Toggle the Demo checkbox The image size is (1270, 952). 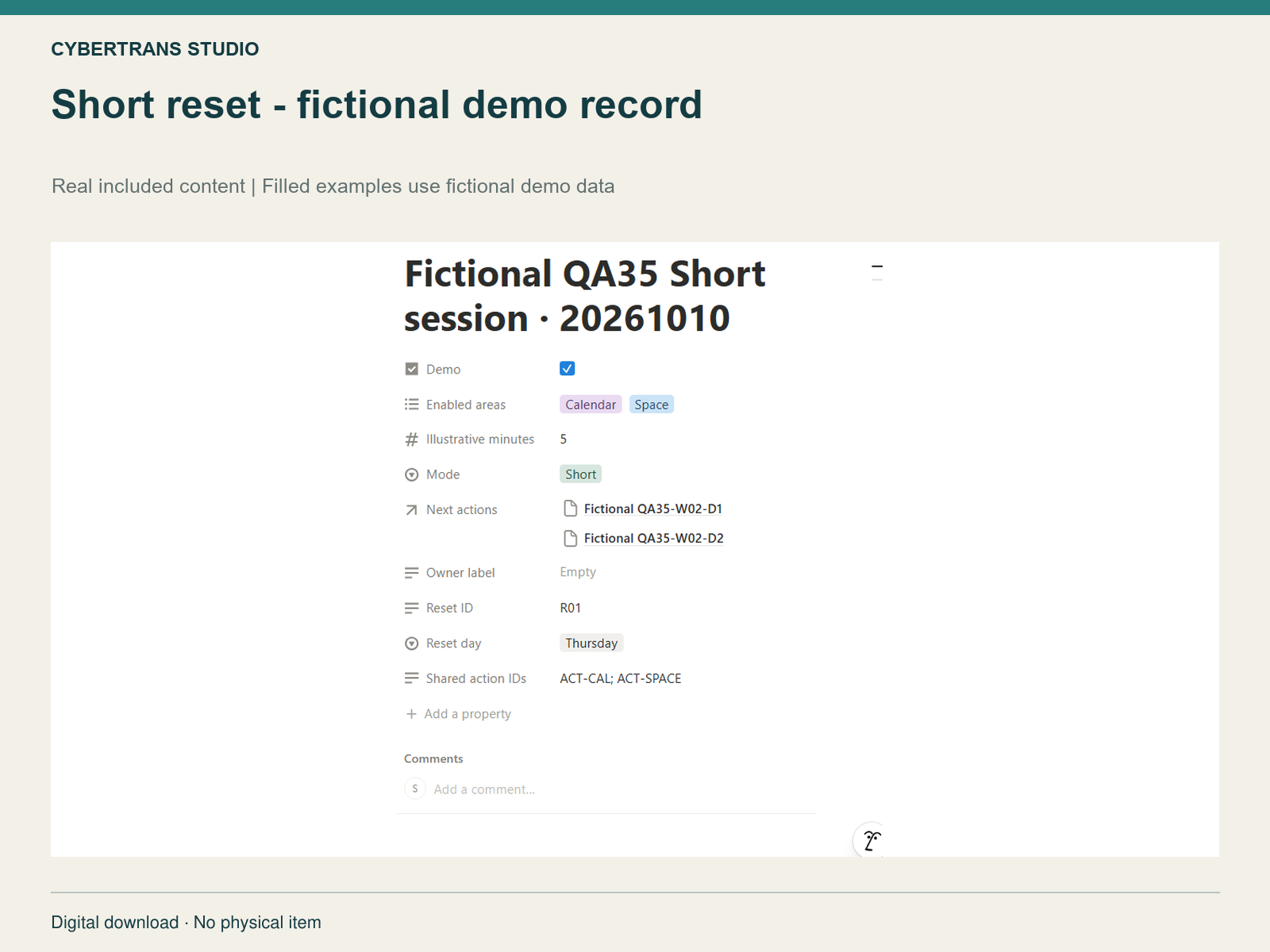[567, 368]
